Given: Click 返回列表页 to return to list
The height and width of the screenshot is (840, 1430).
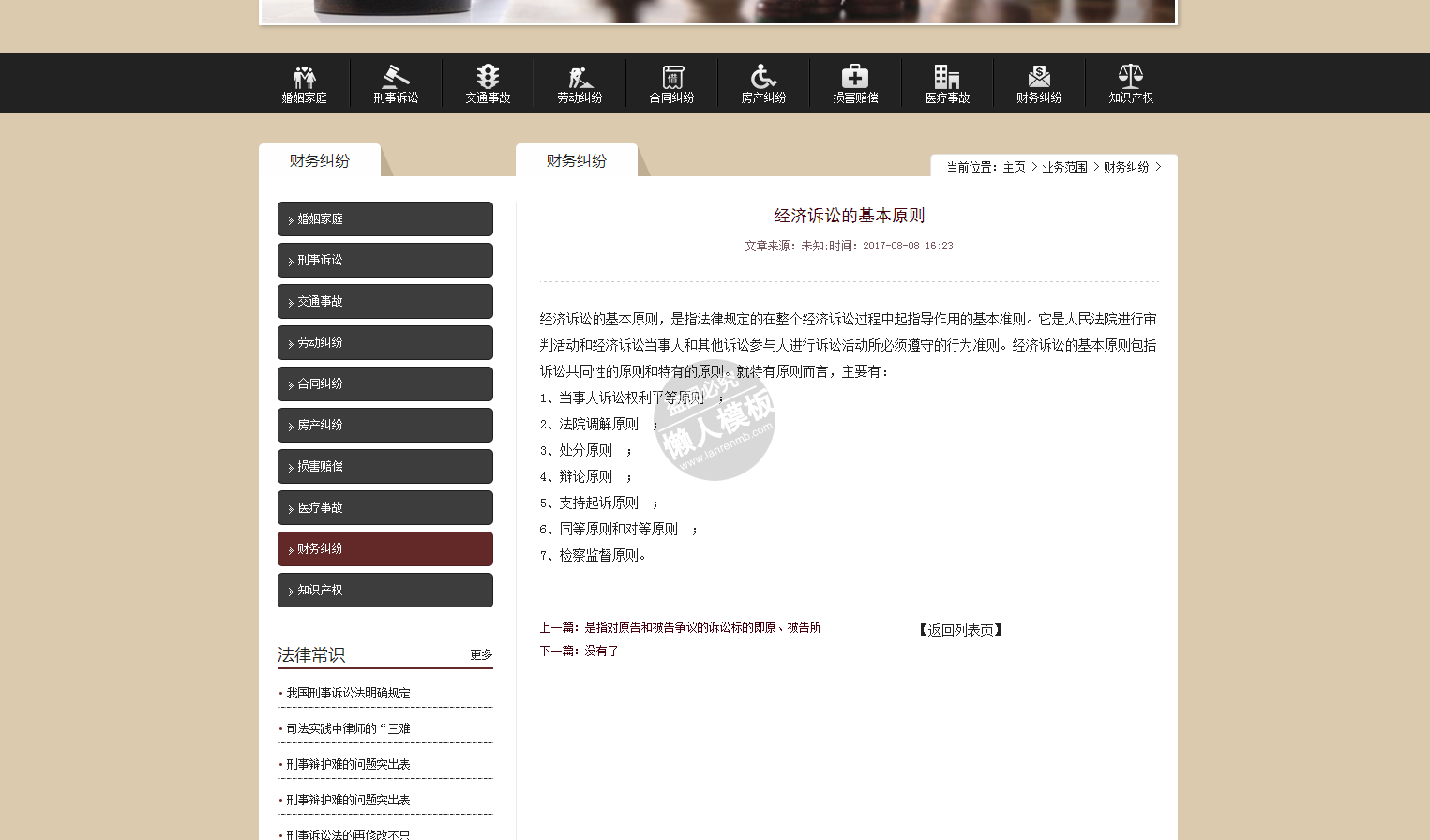Looking at the screenshot, I should pos(960,630).
